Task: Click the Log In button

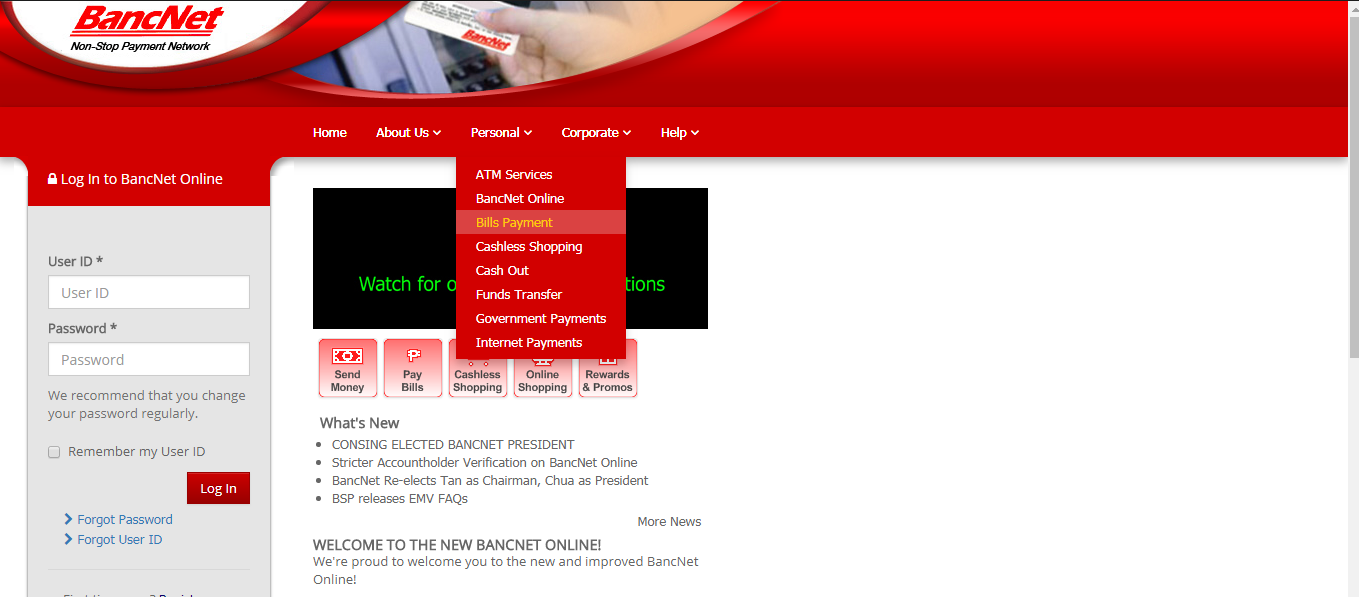Action: click(x=218, y=488)
